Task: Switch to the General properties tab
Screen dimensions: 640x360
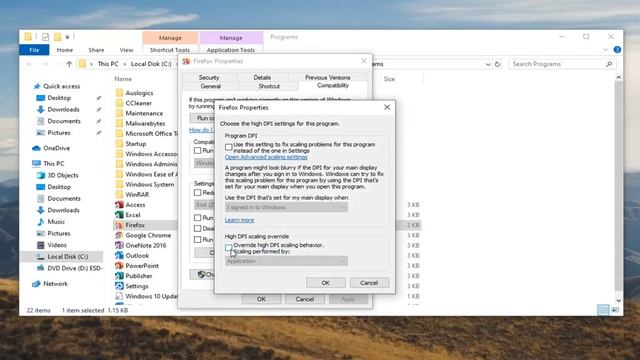Action: click(211, 87)
